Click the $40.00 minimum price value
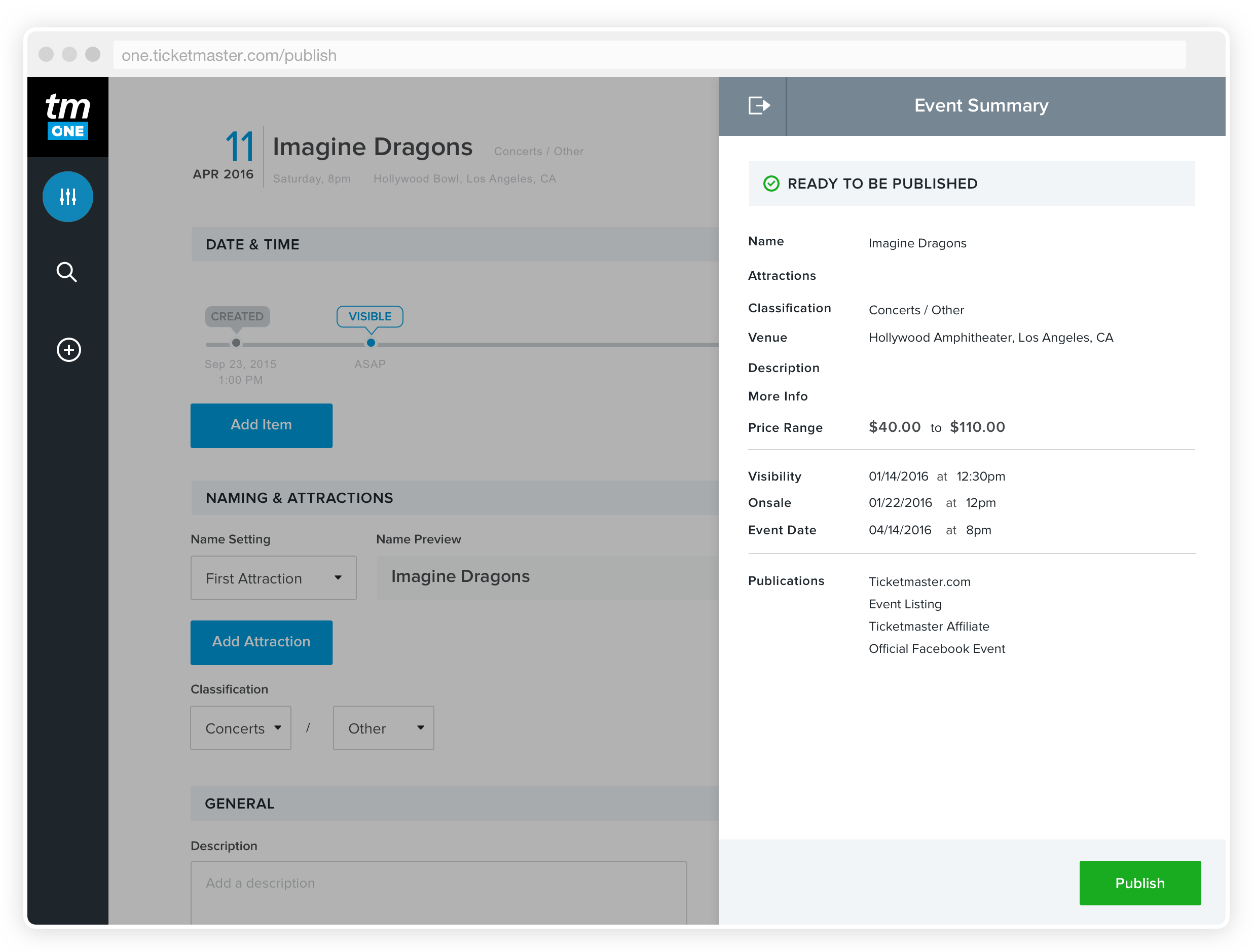 tap(895, 427)
